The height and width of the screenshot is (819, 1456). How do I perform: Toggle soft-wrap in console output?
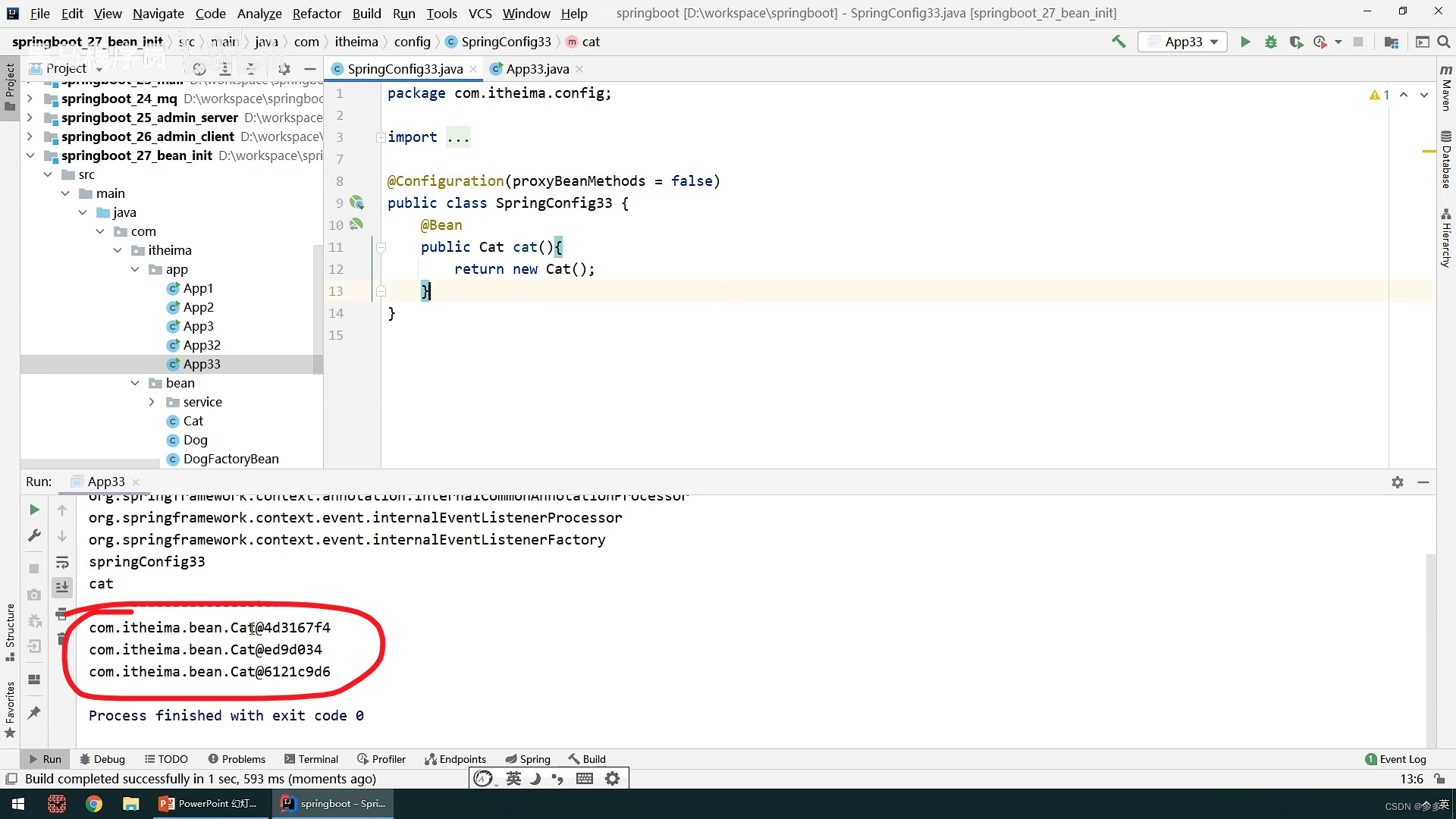click(x=62, y=562)
